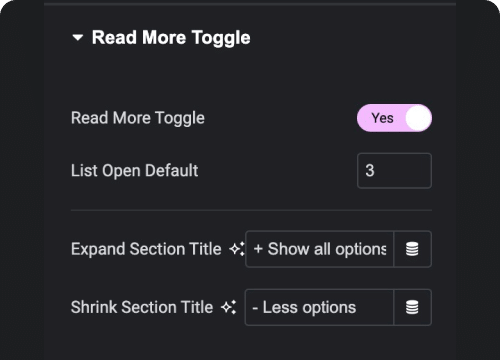Image resolution: width=500 pixels, height=360 pixels.
Task: Open AI sparkle beside Shrink Section Title
Action: pyautogui.click(x=229, y=307)
